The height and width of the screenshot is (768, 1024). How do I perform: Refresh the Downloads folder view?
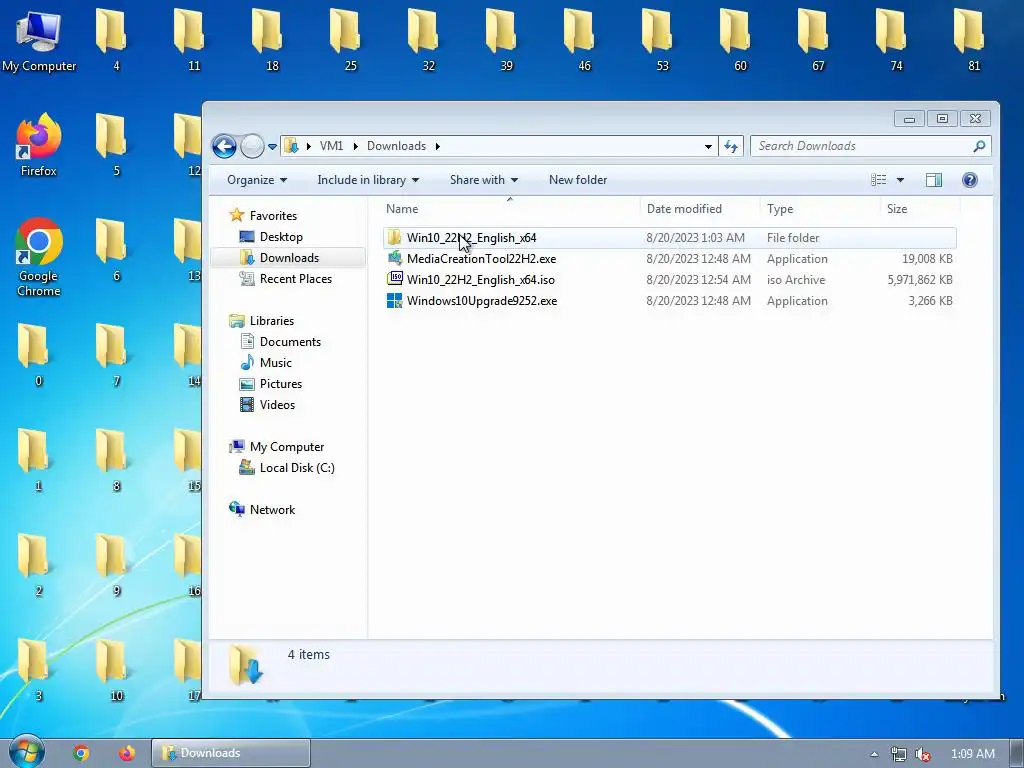point(731,146)
